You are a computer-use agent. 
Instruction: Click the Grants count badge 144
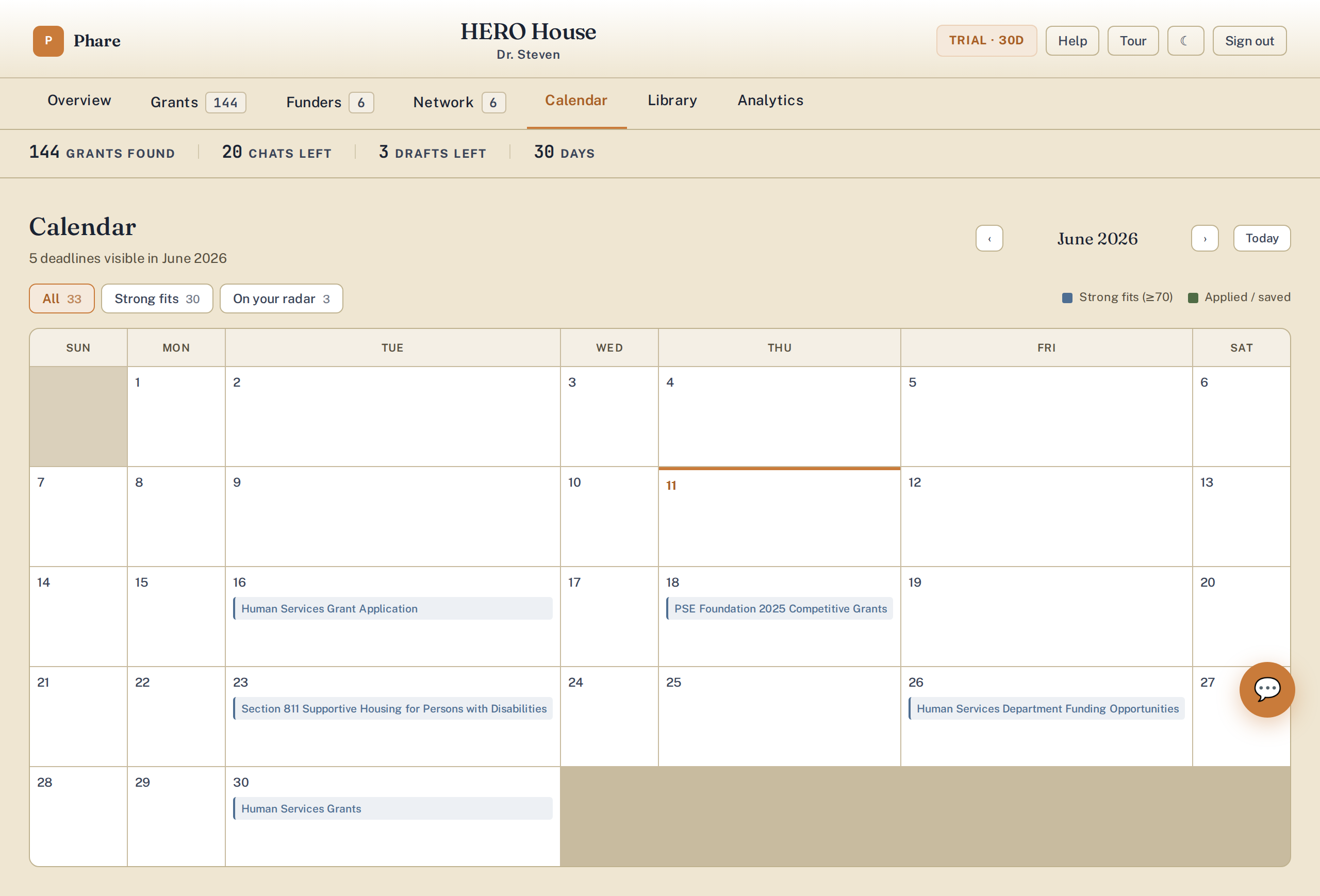pyautogui.click(x=225, y=103)
